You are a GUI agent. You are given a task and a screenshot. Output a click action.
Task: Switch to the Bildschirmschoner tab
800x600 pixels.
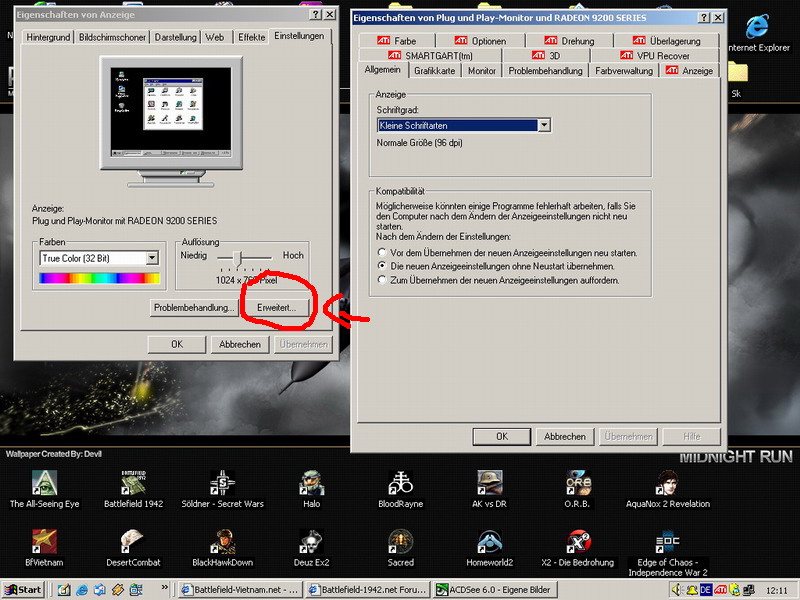(112, 37)
